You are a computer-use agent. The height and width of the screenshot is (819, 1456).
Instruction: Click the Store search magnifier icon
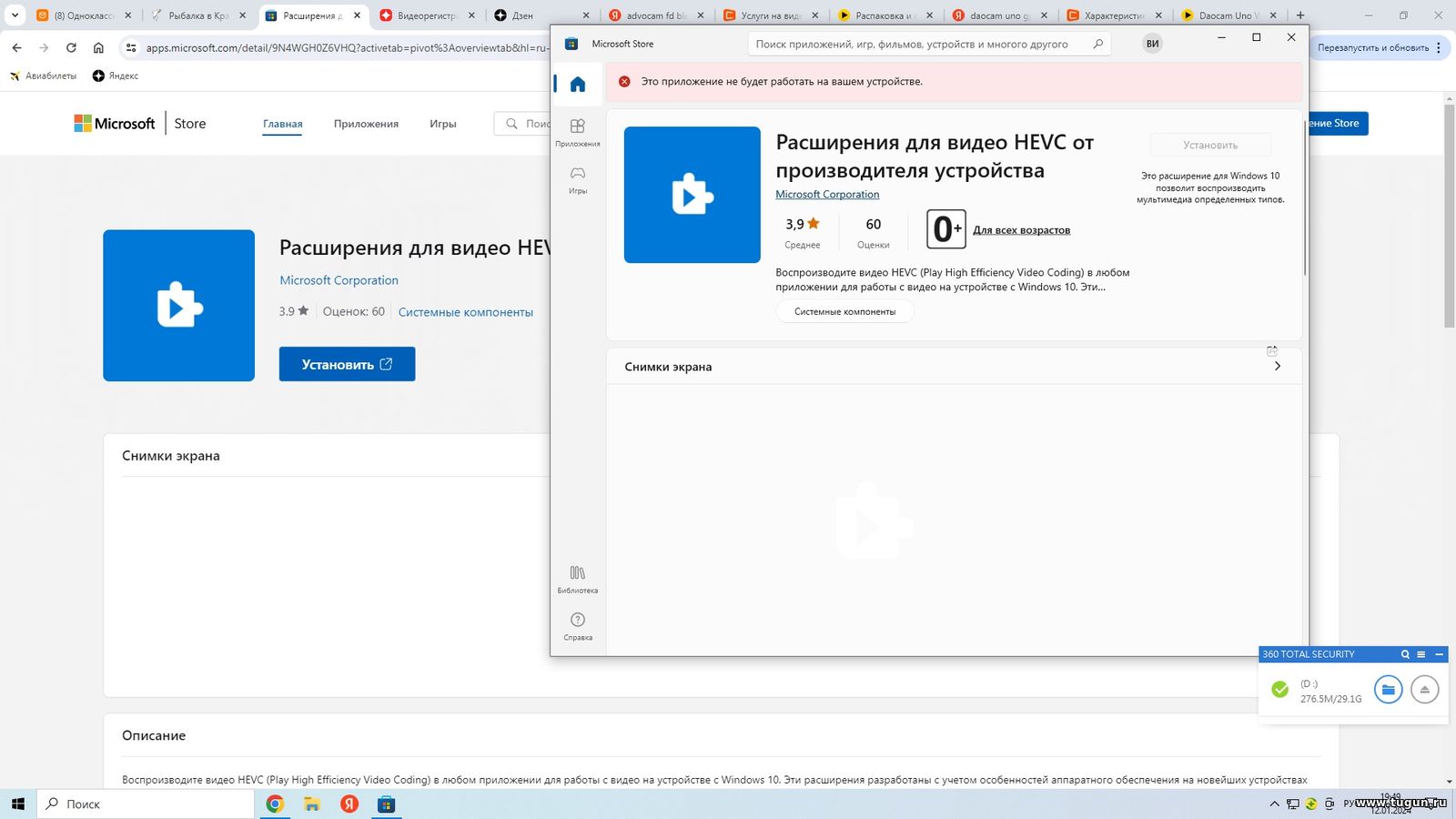click(1097, 44)
